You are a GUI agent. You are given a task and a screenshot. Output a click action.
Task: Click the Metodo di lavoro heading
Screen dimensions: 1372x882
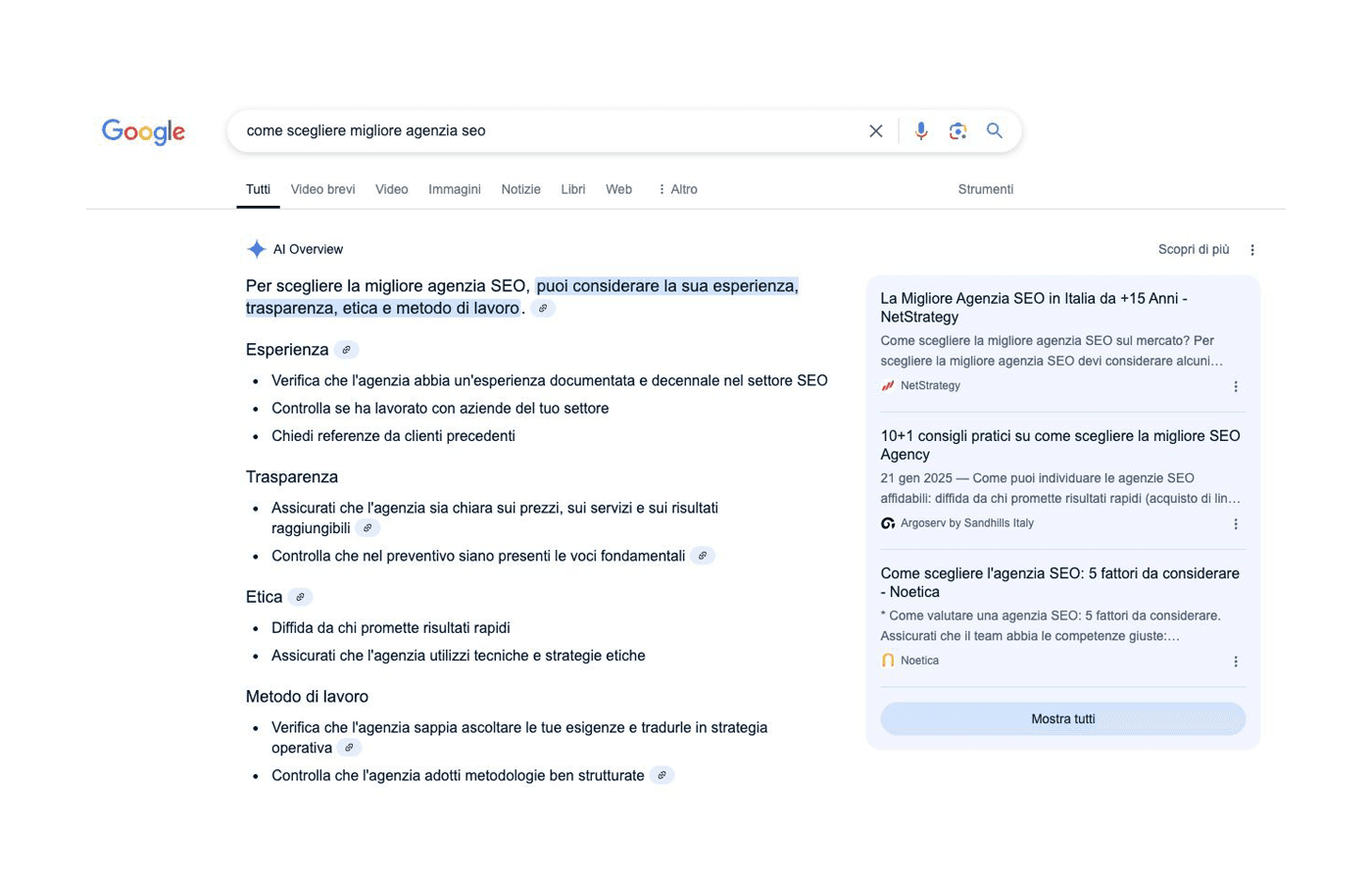coord(307,697)
